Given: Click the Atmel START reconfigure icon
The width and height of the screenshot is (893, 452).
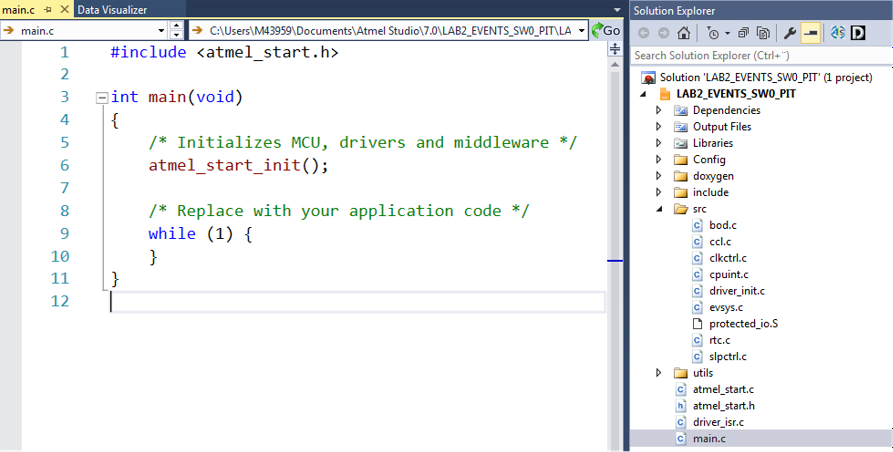Looking at the screenshot, I should 838,33.
